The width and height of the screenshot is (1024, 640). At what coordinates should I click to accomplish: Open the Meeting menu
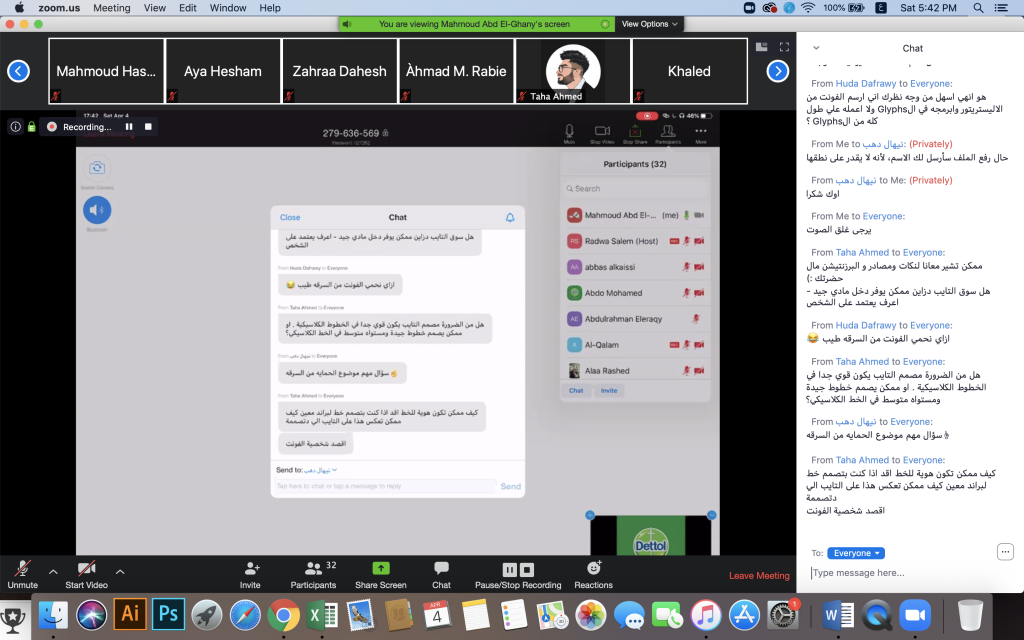(112, 8)
